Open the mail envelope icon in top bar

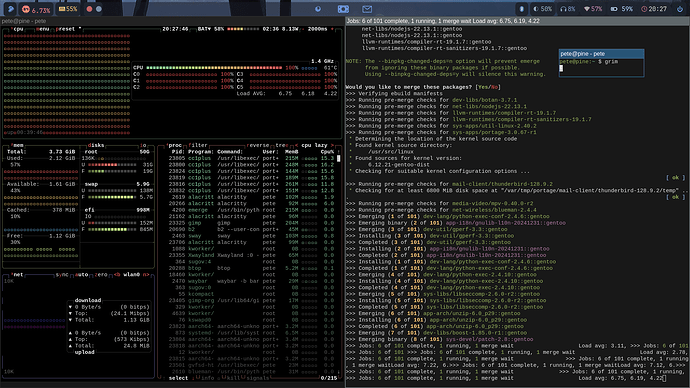click(367, 9)
